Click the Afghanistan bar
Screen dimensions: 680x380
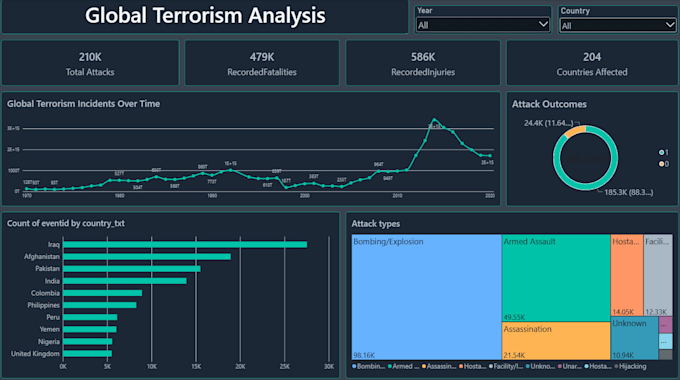[147, 257]
